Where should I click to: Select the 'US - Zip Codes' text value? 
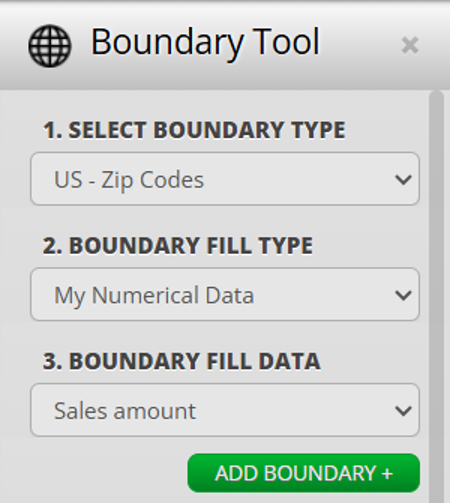tap(129, 180)
